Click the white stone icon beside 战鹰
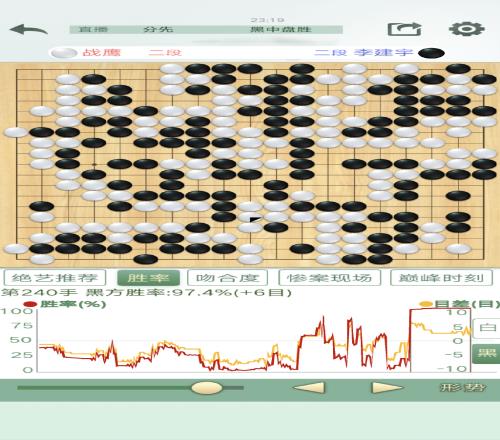Image resolution: width=500 pixels, height=440 pixels. coord(63,53)
